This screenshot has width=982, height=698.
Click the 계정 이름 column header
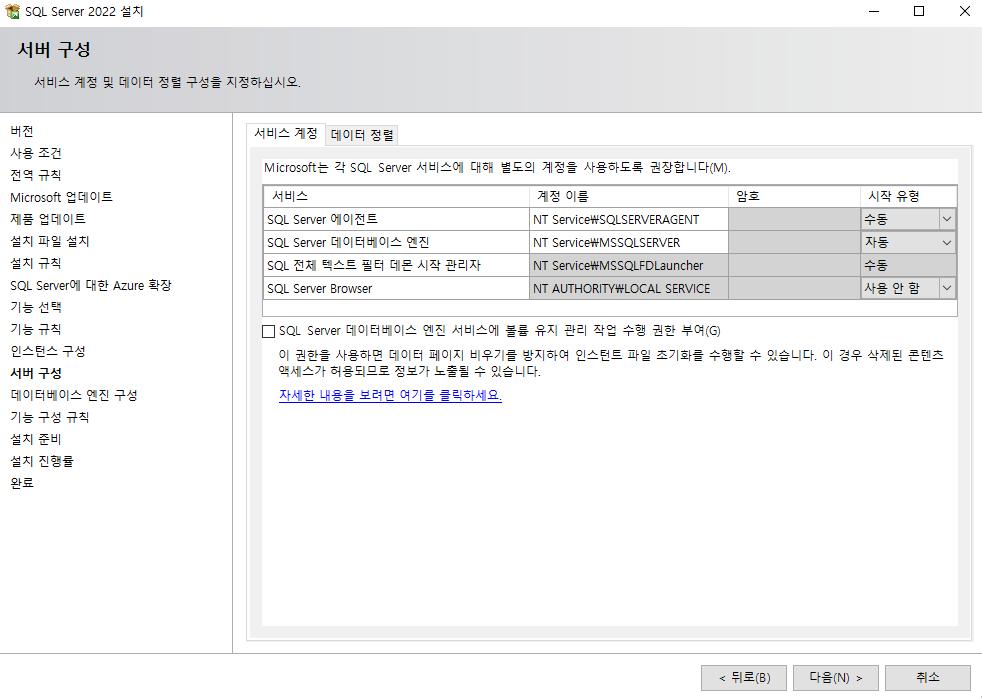click(x=629, y=196)
